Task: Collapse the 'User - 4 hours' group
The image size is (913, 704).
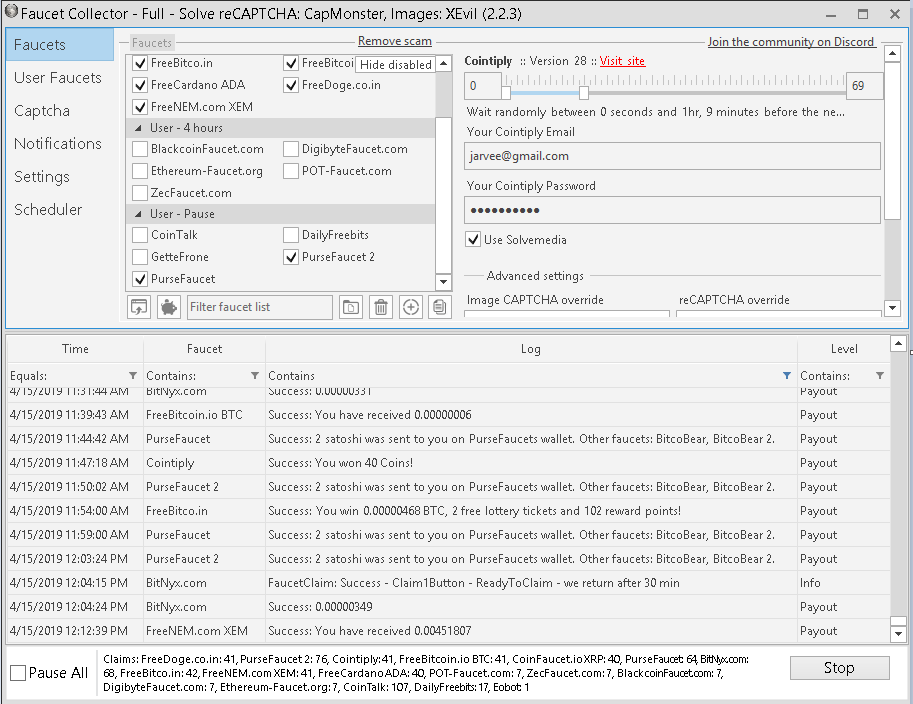Action: coord(138,128)
